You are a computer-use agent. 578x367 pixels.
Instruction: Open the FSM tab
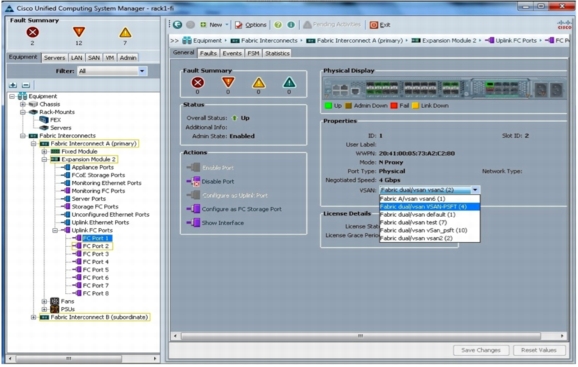click(253, 53)
